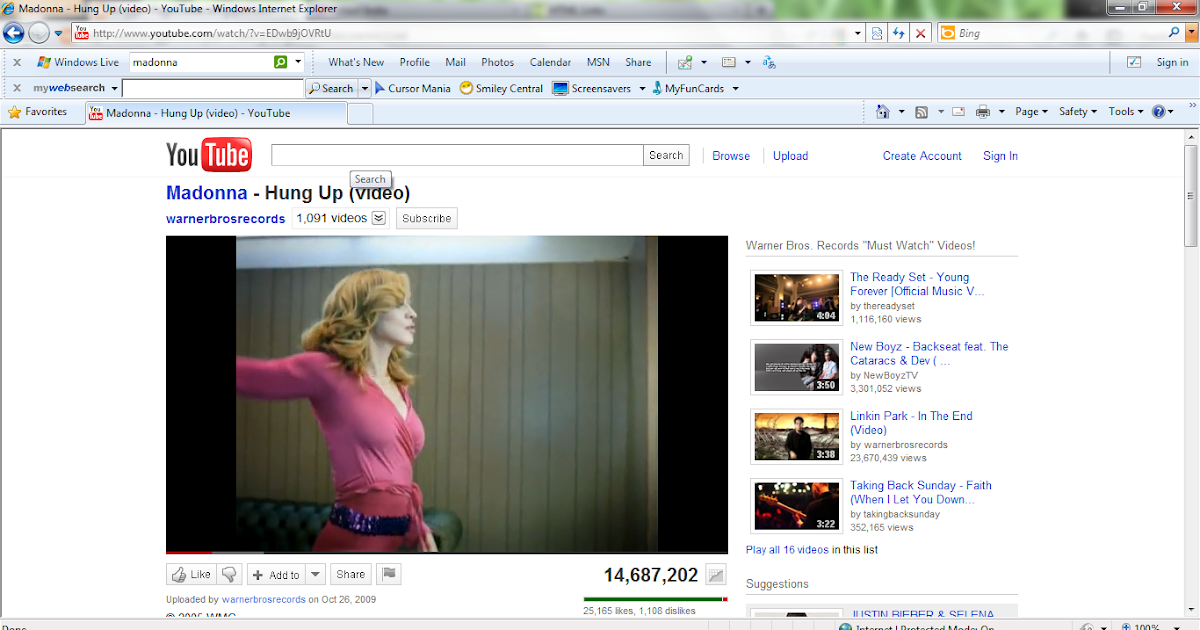Click the red video progress bar

coord(189,552)
